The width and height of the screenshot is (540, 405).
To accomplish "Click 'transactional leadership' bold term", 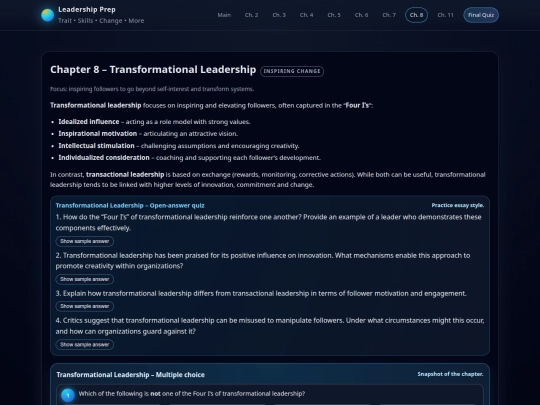I will click(125, 175).
